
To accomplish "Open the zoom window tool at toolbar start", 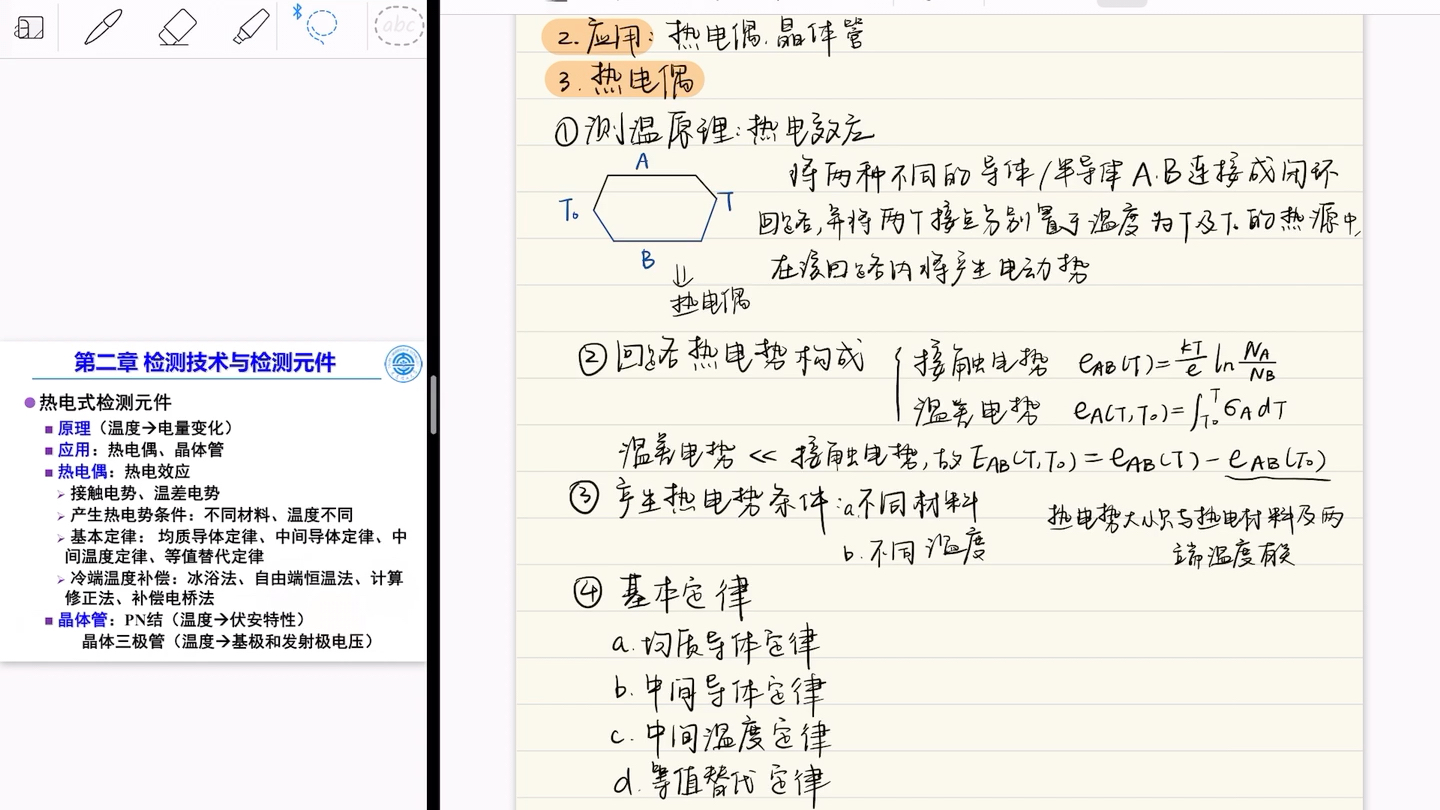I will (x=29, y=28).
